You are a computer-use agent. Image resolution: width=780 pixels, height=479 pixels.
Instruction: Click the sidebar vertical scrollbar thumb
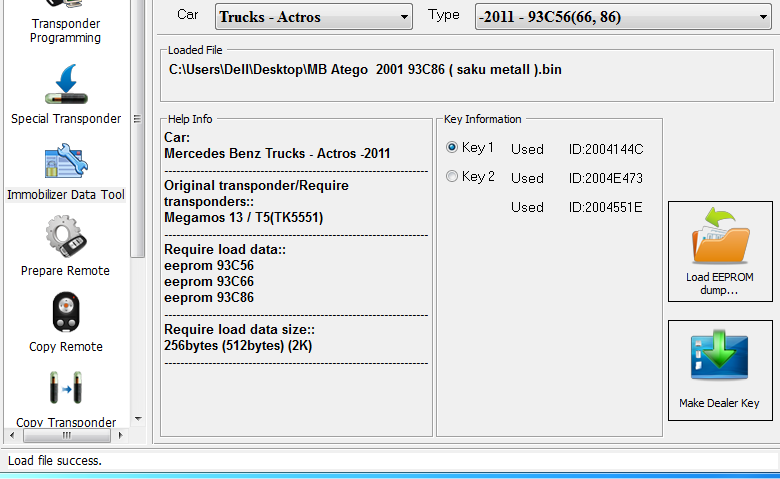pos(137,128)
